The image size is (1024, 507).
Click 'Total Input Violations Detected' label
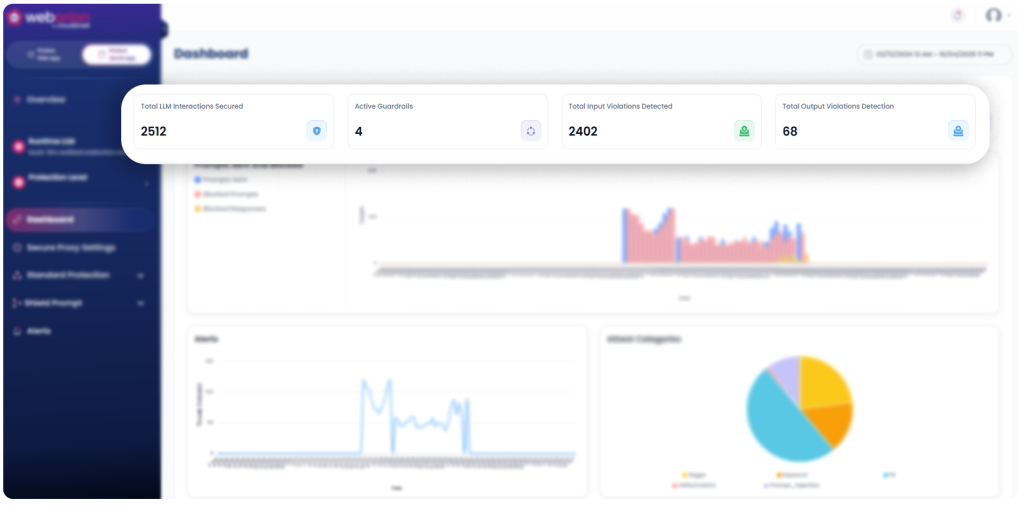620,106
